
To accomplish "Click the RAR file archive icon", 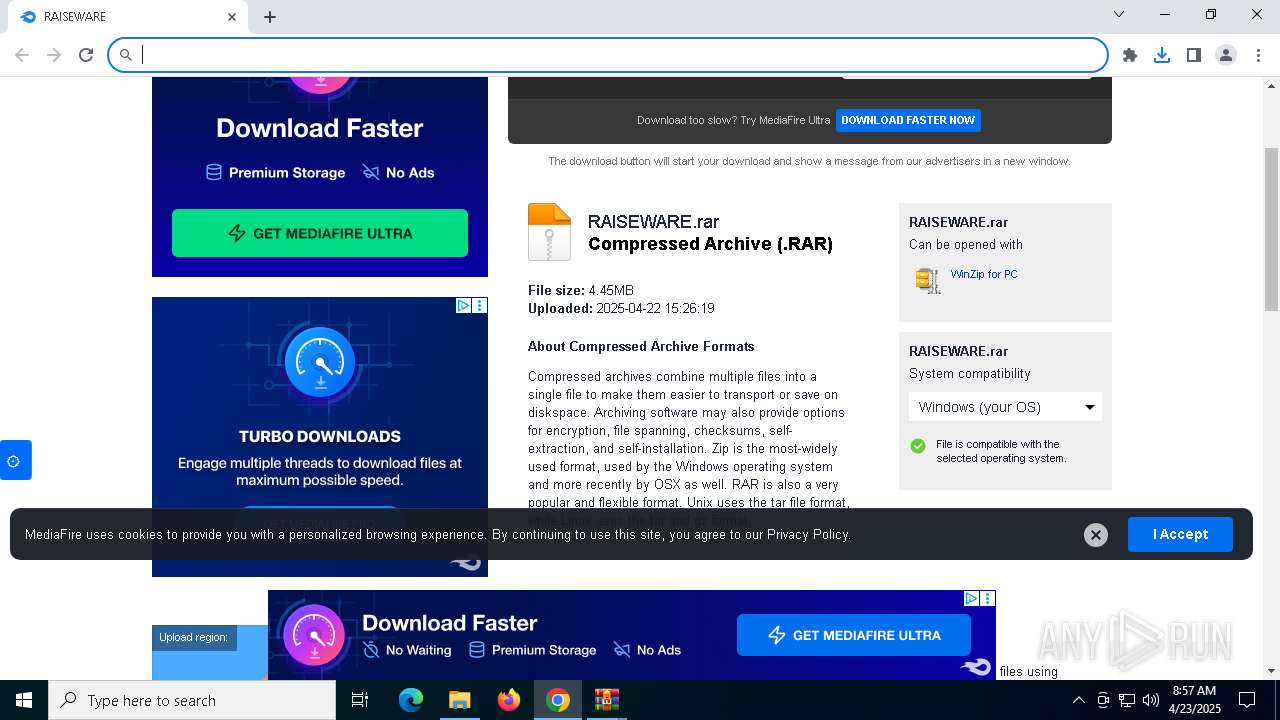I will (x=549, y=232).
